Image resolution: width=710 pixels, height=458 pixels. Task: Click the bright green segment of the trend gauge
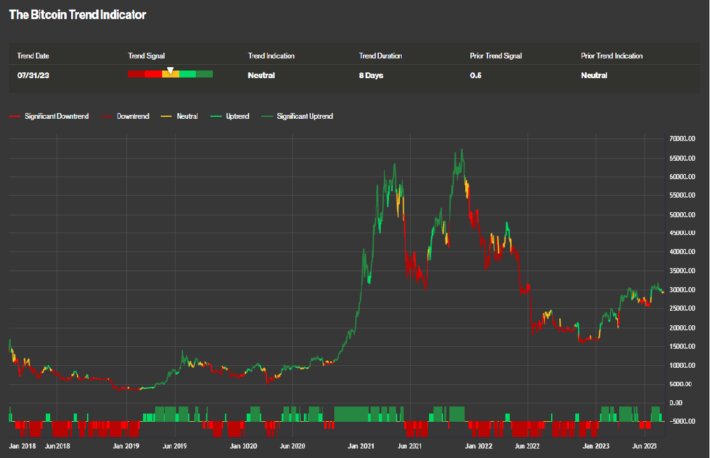[x=187, y=74]
